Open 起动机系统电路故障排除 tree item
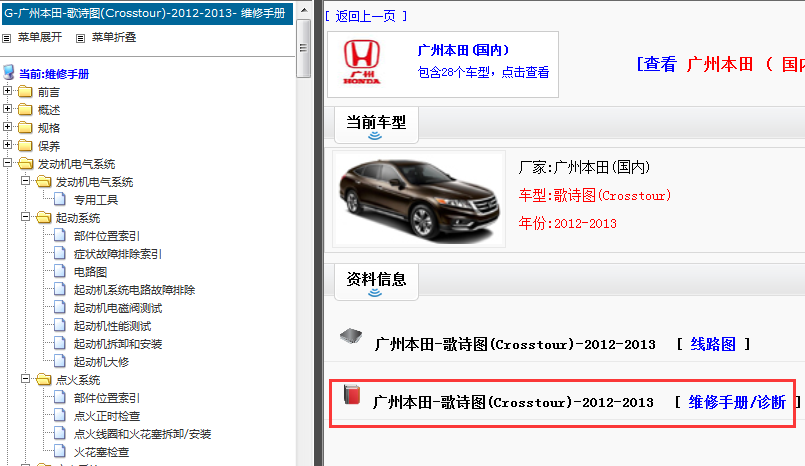 (135, 290)
